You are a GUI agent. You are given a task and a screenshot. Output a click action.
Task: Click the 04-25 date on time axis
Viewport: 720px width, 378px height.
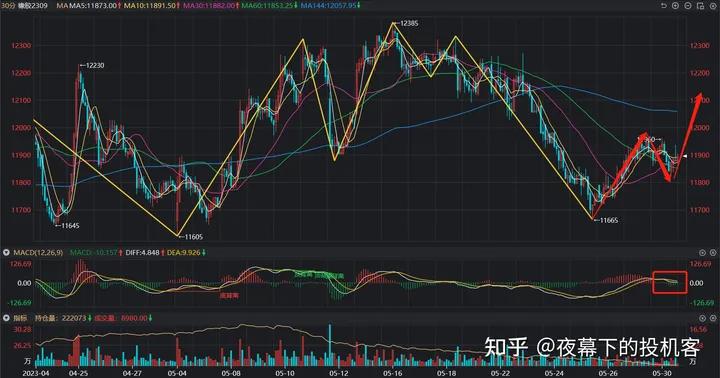pos(78,373)
